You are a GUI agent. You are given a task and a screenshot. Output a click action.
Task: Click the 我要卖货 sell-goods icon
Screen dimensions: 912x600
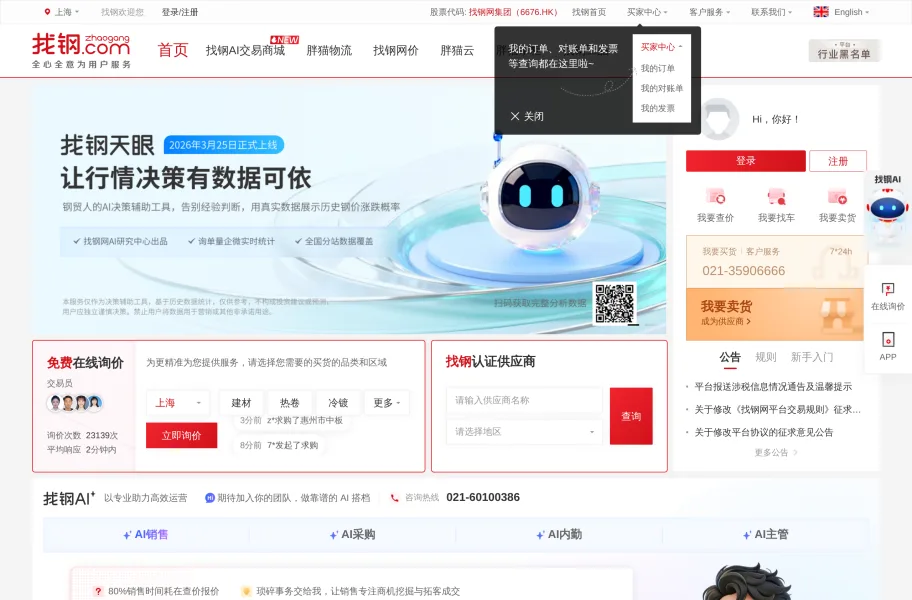click(838, 197)
